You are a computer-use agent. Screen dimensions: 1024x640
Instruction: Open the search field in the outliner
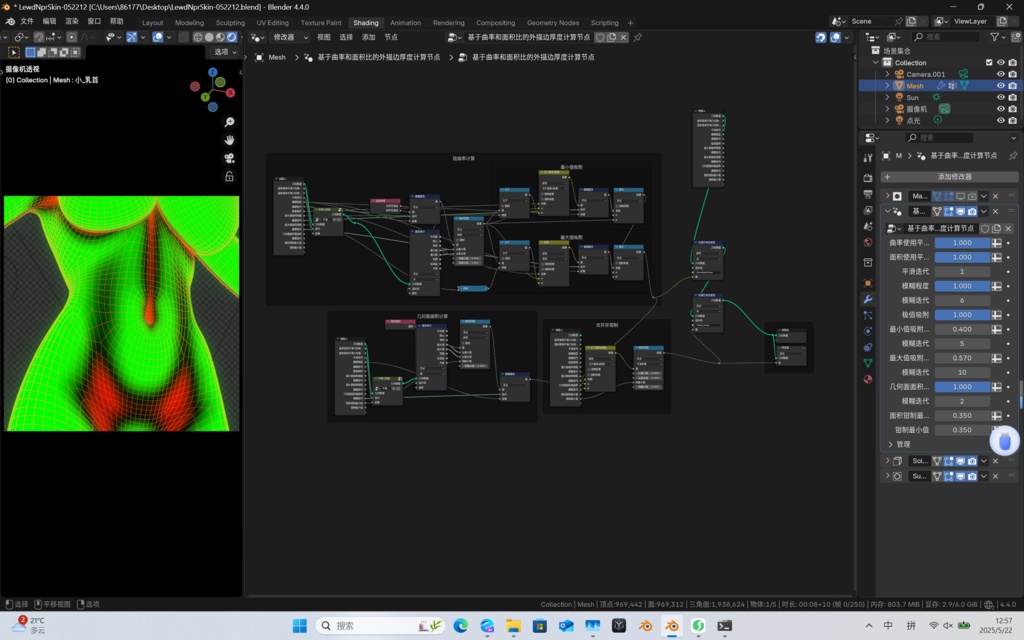(945, 37)
